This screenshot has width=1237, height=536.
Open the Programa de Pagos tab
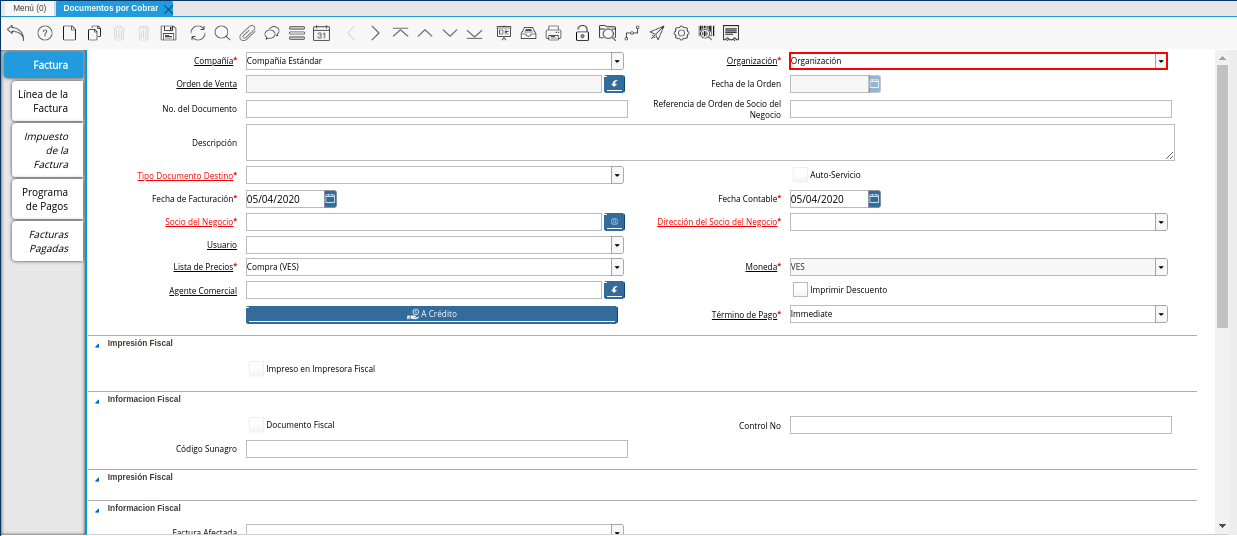(45, 199)
